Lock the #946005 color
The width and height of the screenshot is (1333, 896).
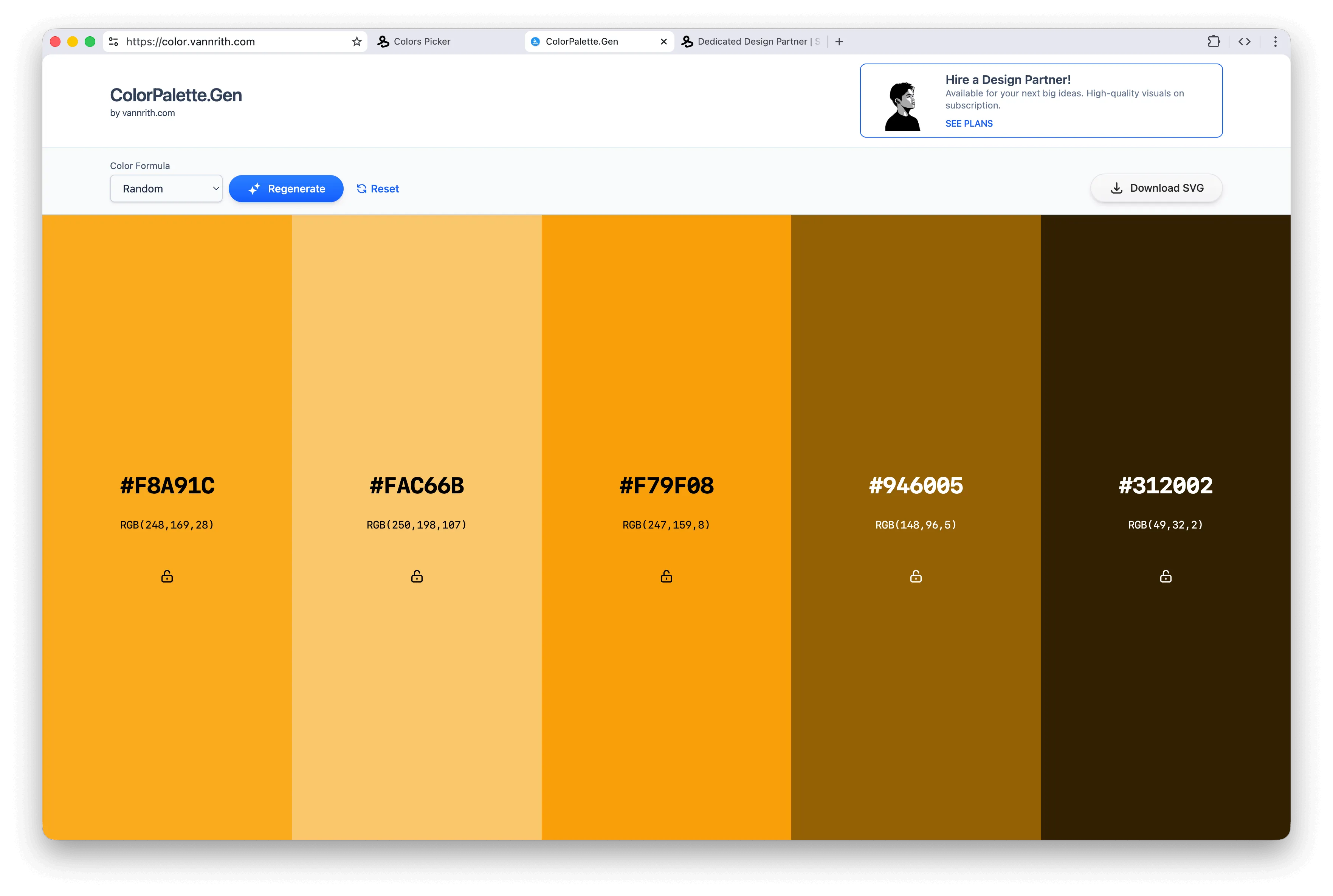[x=915, y=576]
